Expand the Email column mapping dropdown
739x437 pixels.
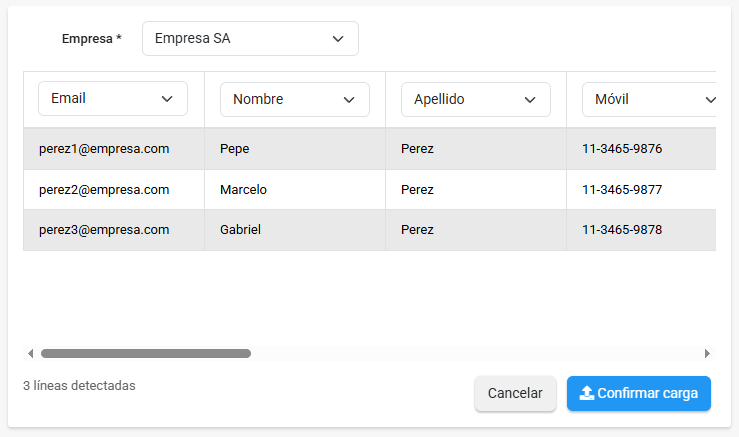(113, 99)
